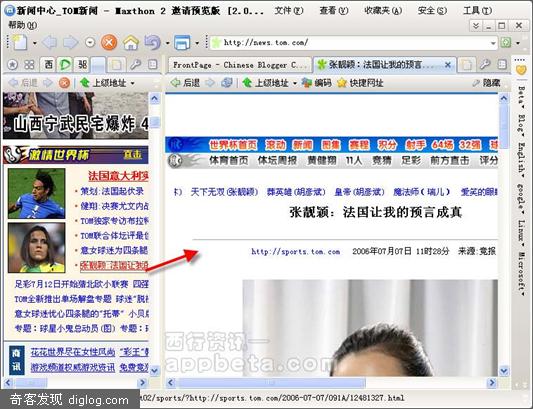This screenshot has height=409, width=533.
Task: Click the right pane horizontal scrollbar thumb
Action: click(271, 383)
